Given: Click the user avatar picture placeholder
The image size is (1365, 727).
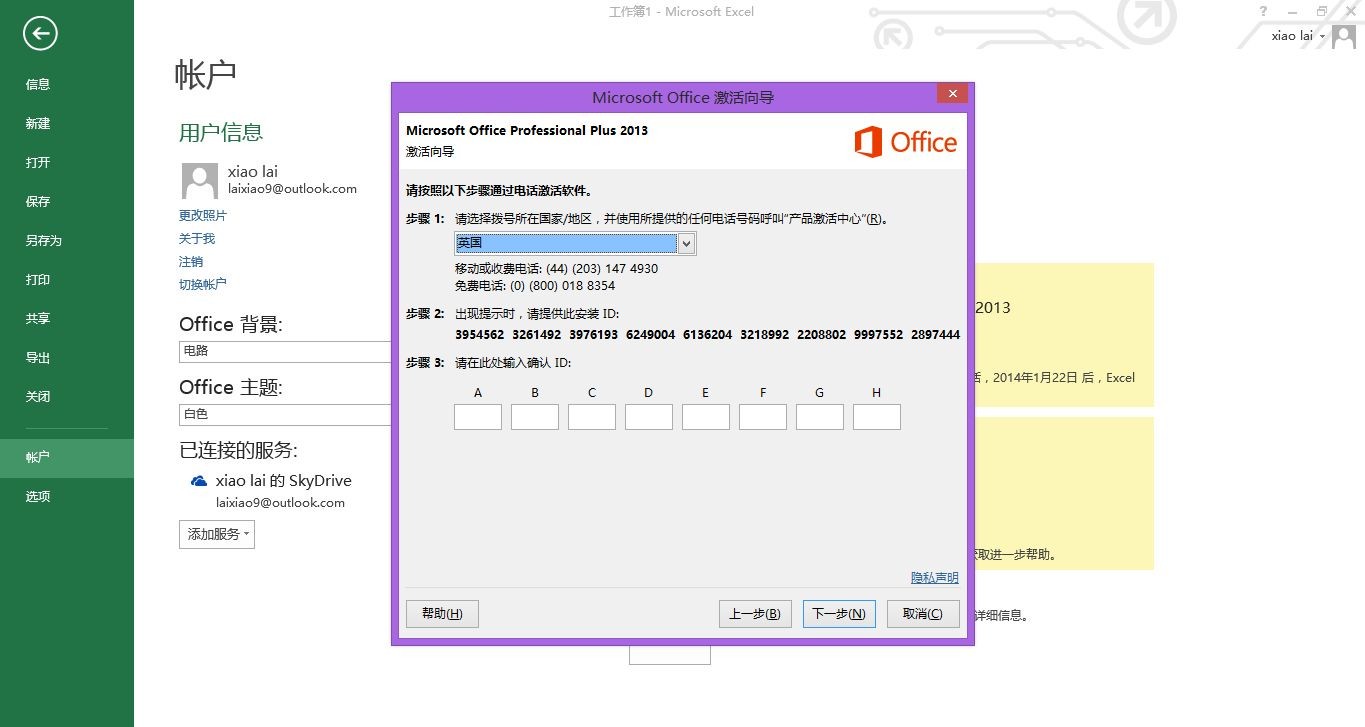Looking at the screenshot, I should [200, 181].
